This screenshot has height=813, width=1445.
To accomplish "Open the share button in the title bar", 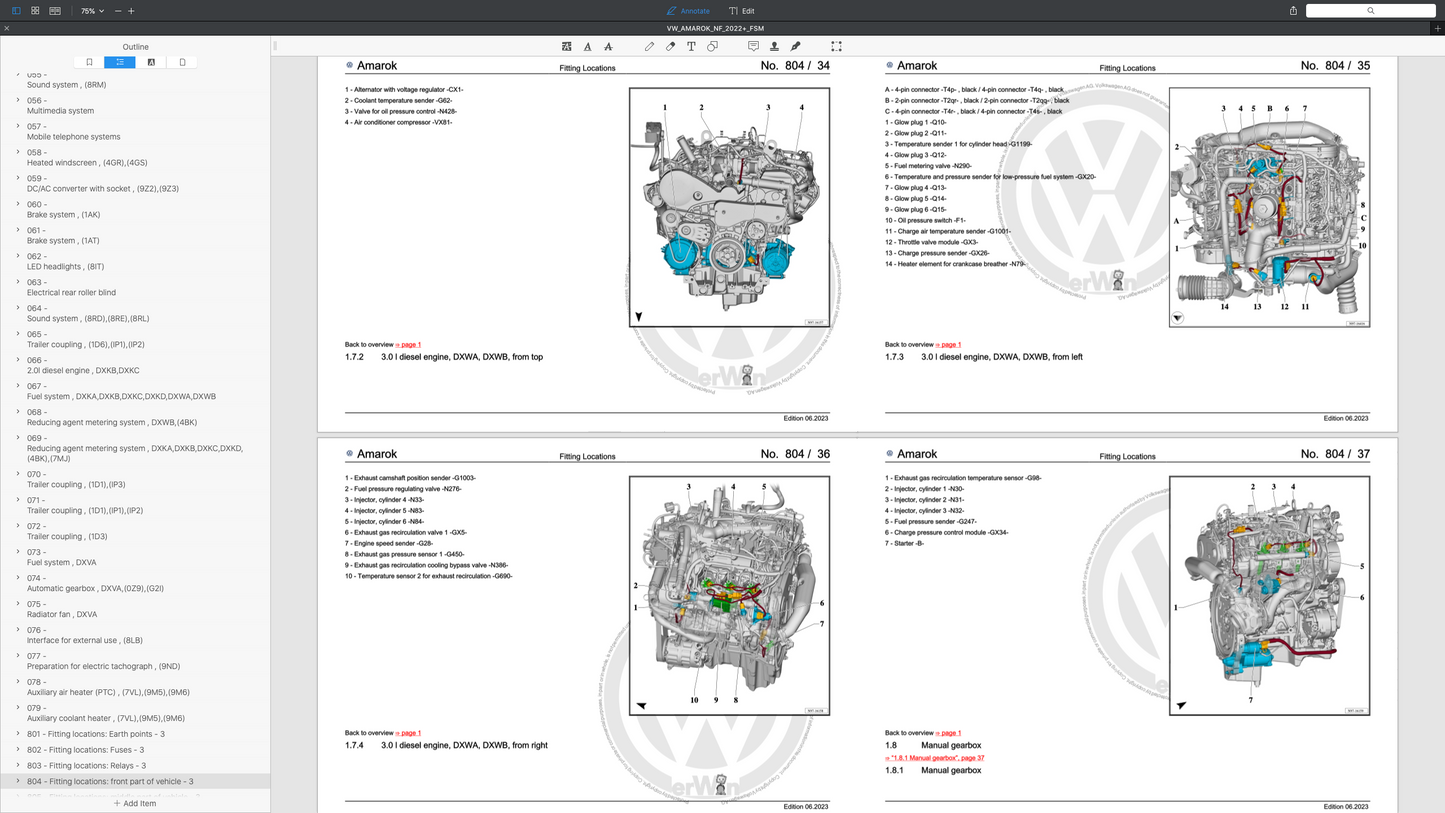I will pos(1293,11).
